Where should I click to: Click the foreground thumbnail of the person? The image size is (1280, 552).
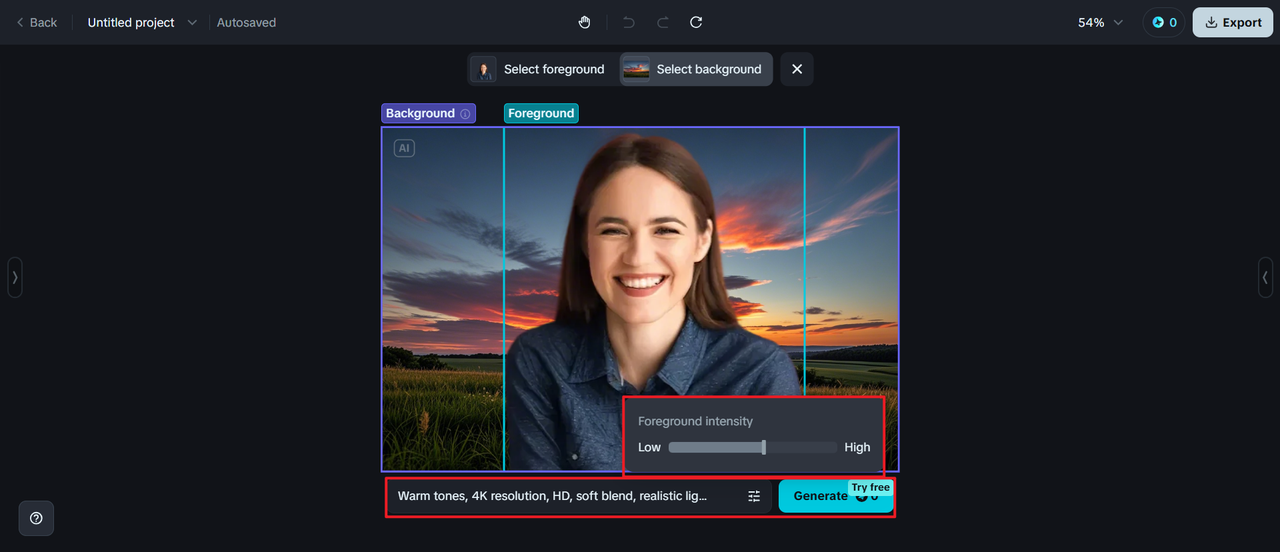[484, 69]
